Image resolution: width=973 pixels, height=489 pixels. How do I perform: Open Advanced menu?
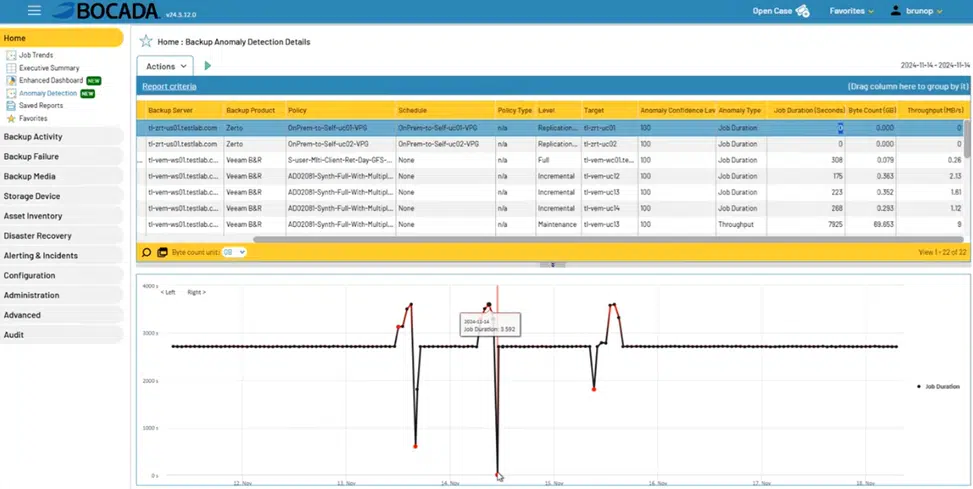click(61, 315)
